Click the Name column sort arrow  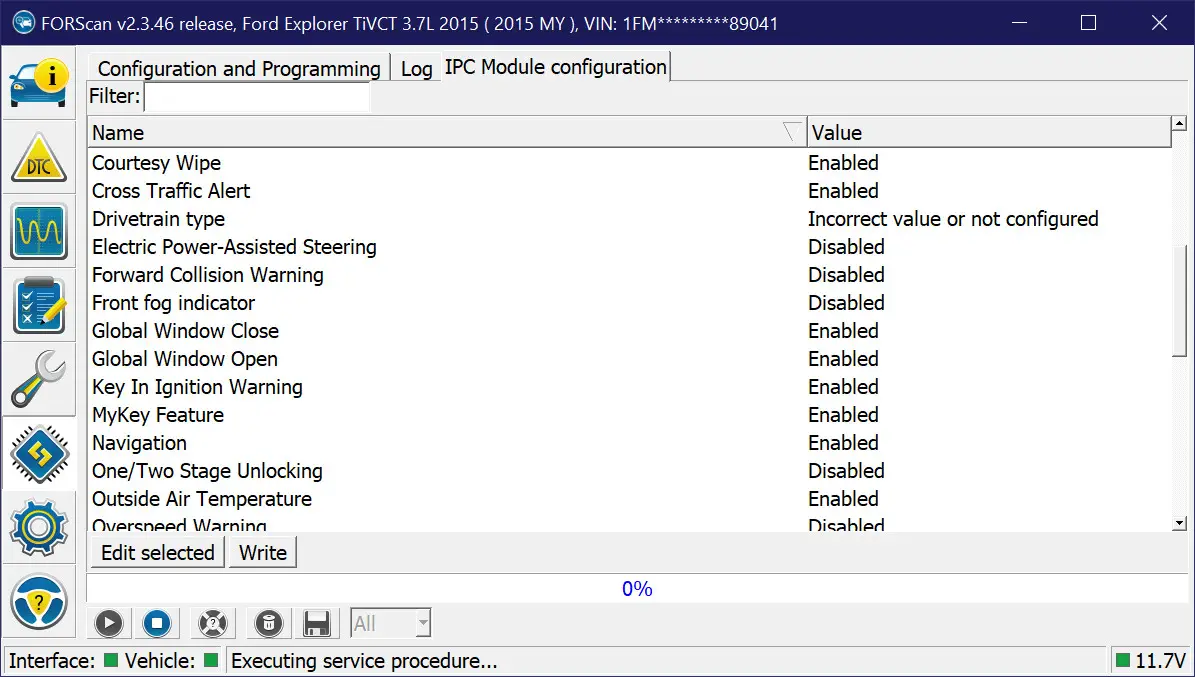coord(793,133)
